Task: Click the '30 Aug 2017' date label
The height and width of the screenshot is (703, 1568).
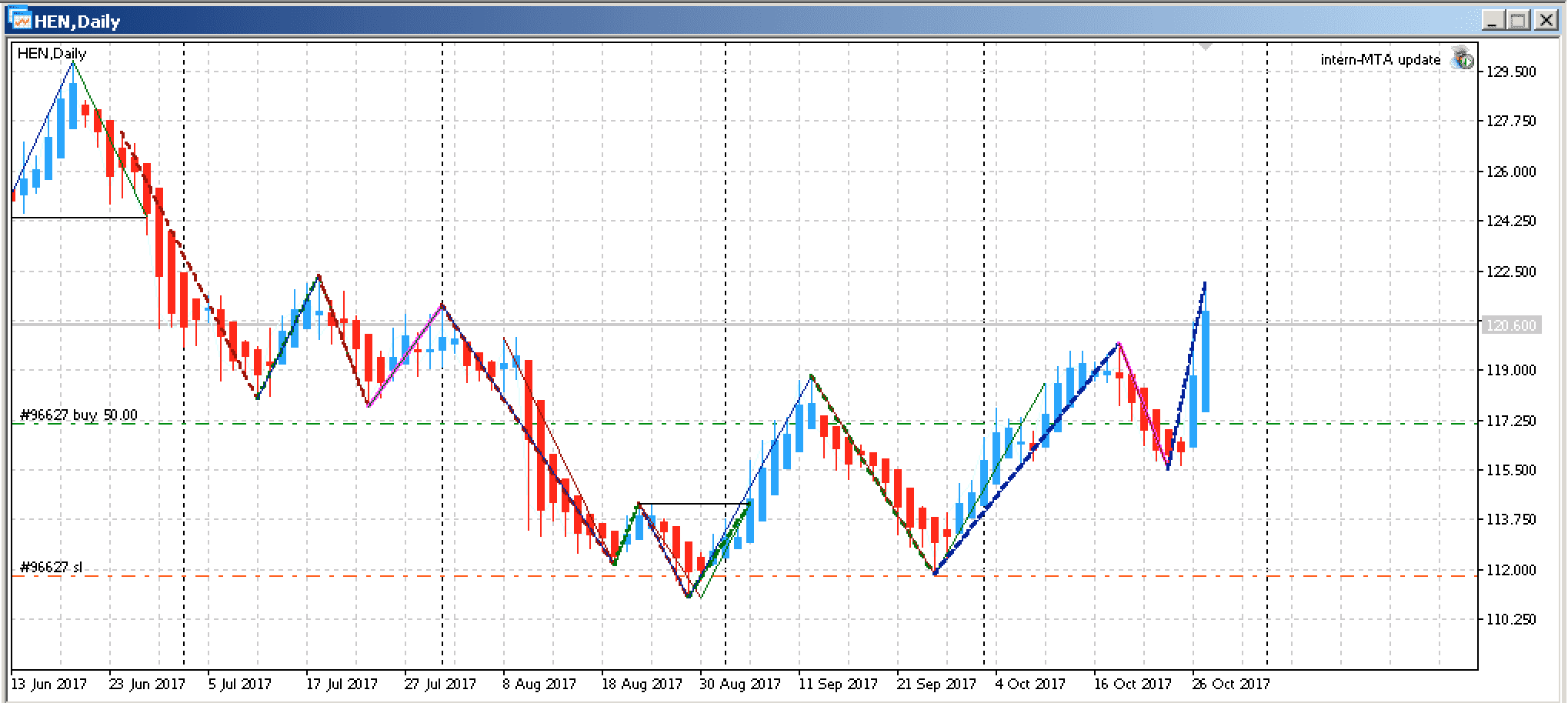Action: pyautogui.click(x=739, y=684)
